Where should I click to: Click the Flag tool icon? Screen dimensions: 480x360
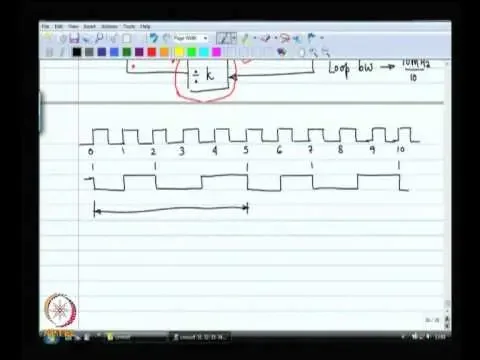click(x=312, y=38)
